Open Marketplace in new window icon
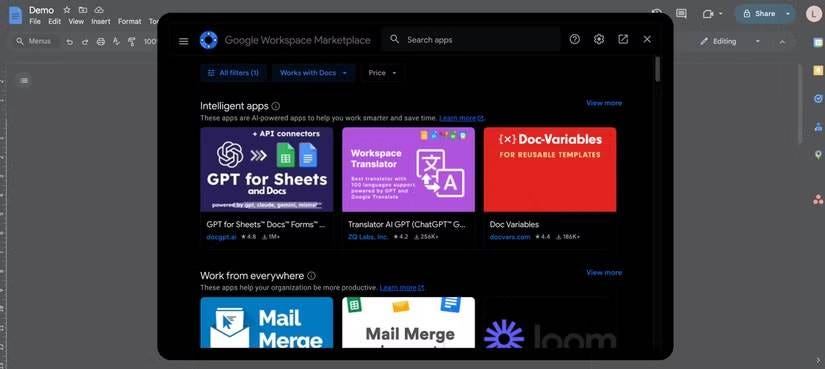 pos(623,39)
